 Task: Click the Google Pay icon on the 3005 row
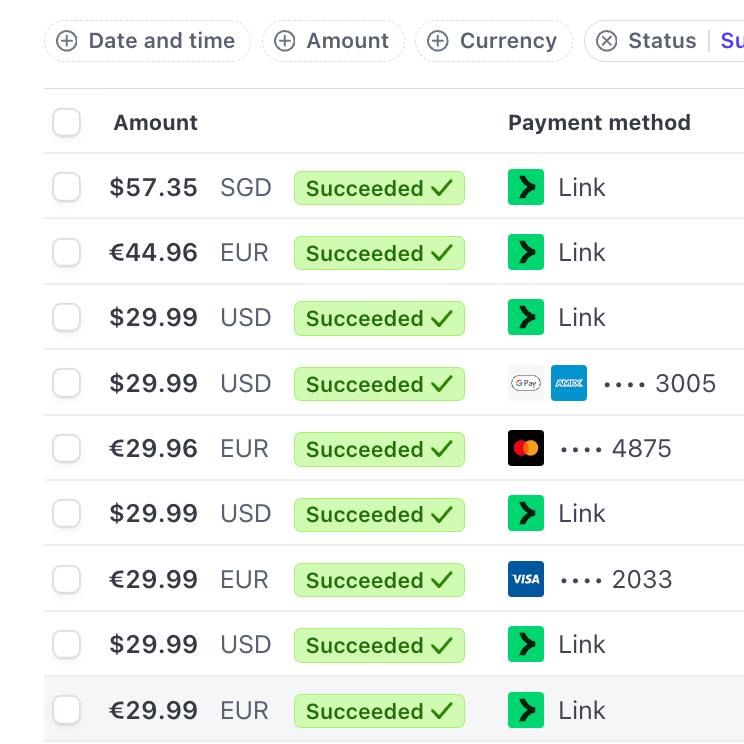tap(526, 383)
